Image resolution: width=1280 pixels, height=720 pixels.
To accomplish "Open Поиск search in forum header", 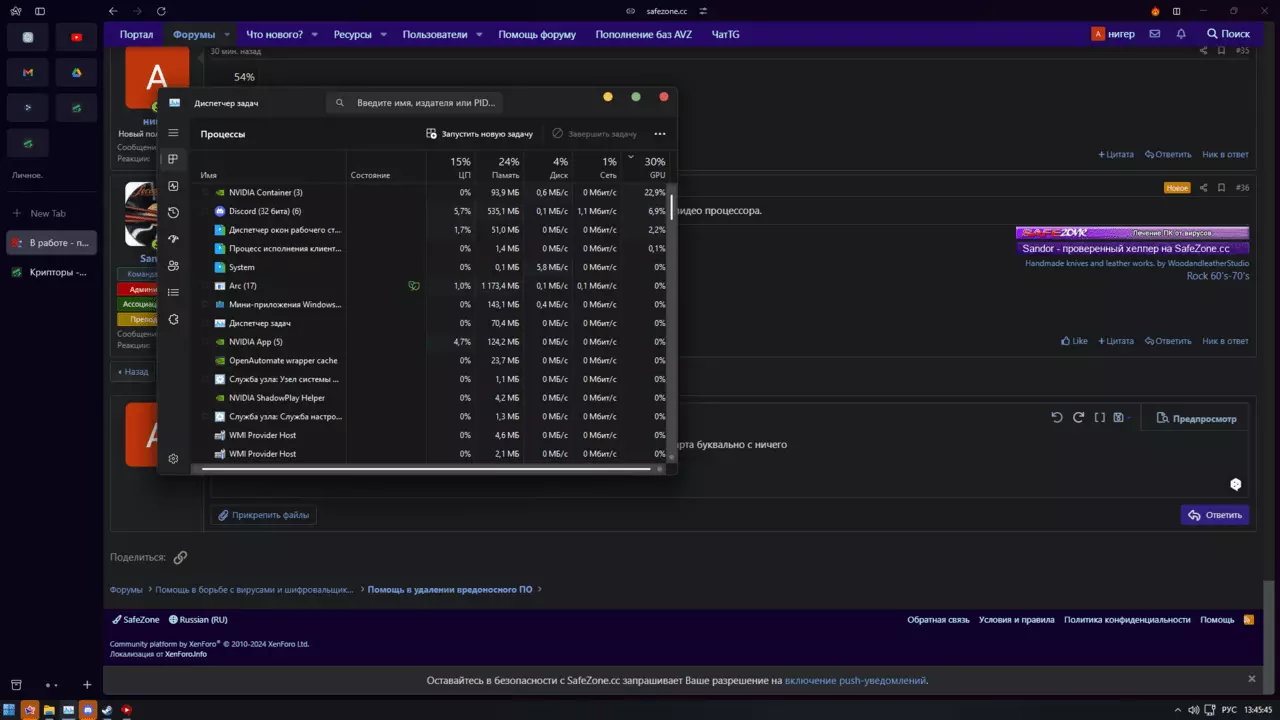I will (x=1227, y=34).
